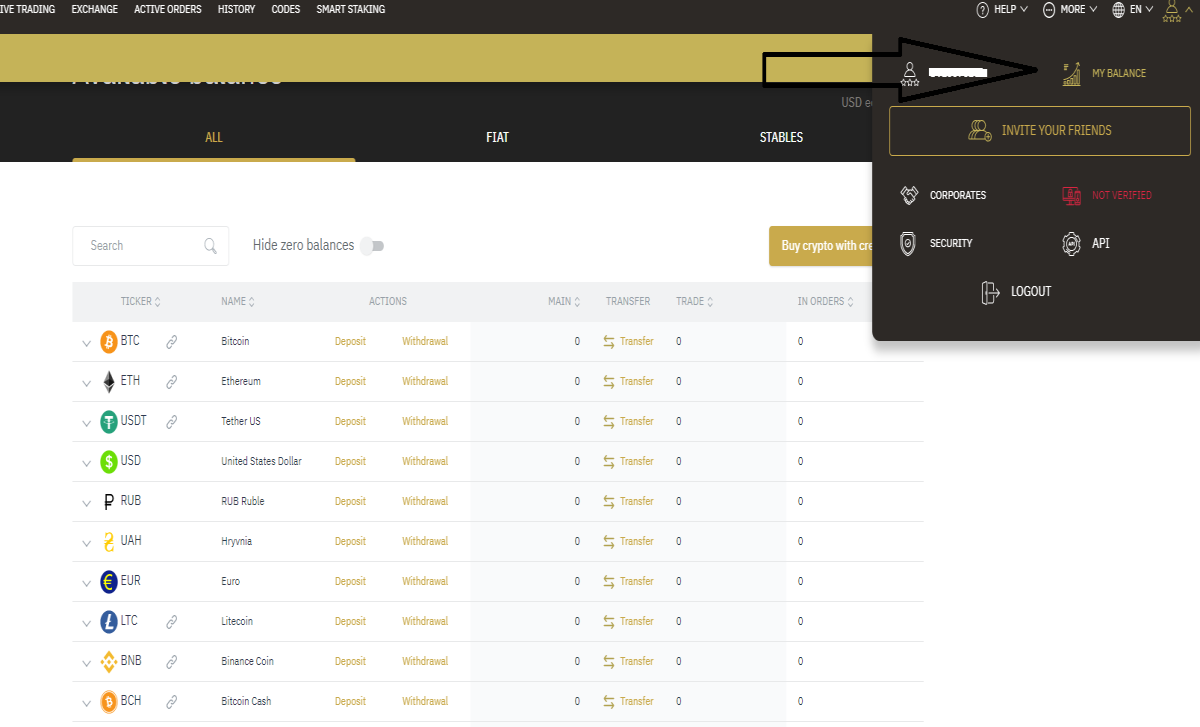Image resolution: width=1200 pixels, height=727 pixels.
Task: Click Buy crypto with credit card button
Action: pos(821,246)
